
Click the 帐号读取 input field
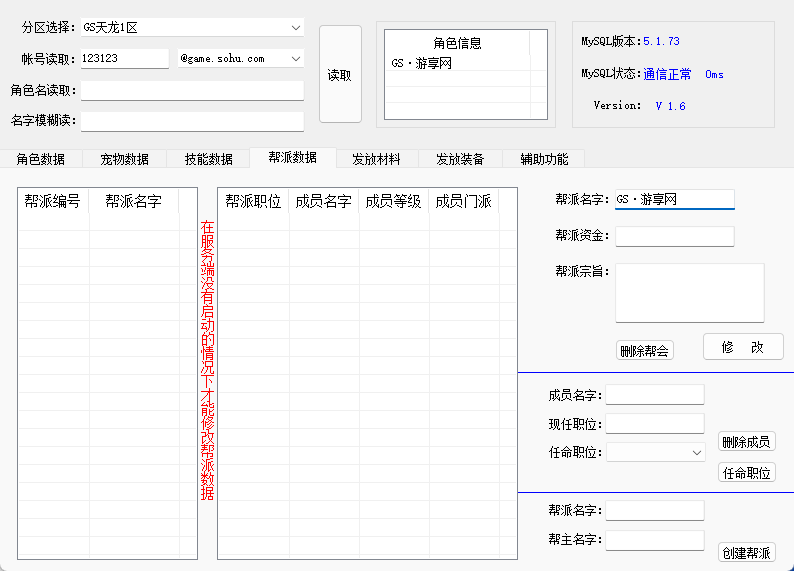coord(124,59)
